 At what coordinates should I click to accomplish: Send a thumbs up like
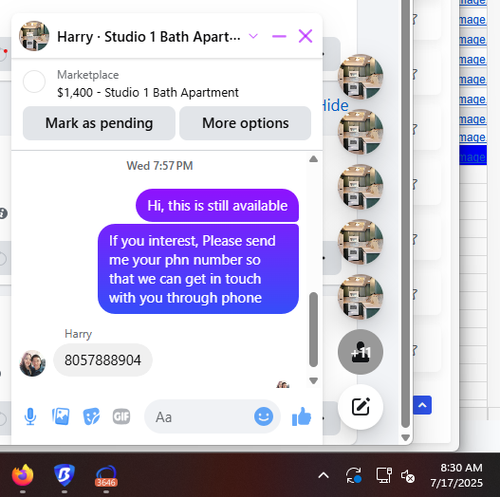(x=302, y=417)
